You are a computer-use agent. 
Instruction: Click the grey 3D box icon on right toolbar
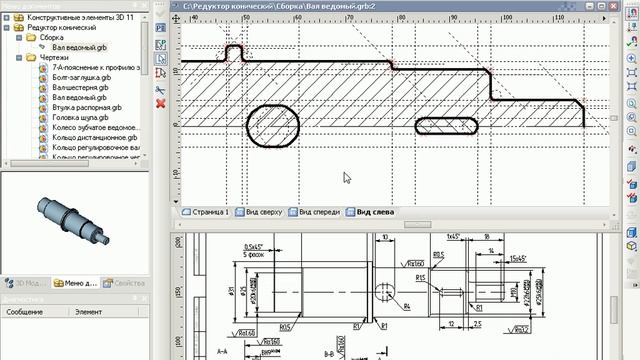[x=632, y=166]
